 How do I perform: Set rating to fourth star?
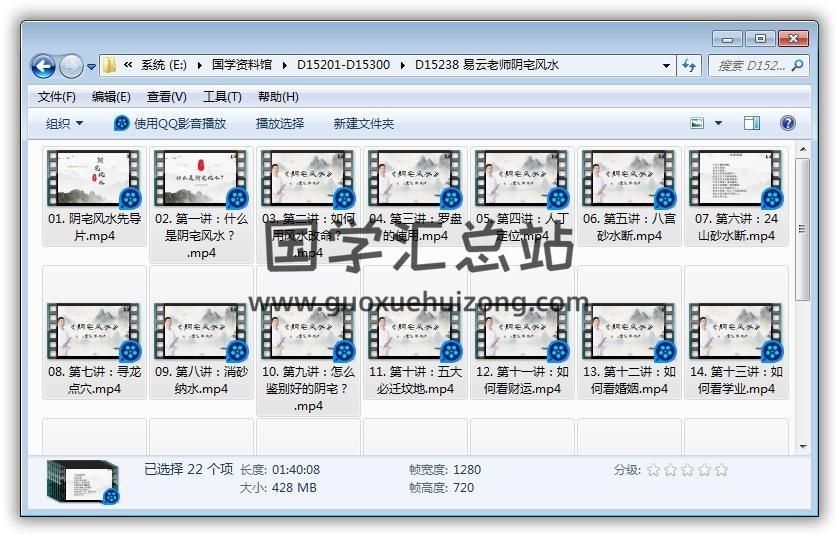click(x=704, y=470)
